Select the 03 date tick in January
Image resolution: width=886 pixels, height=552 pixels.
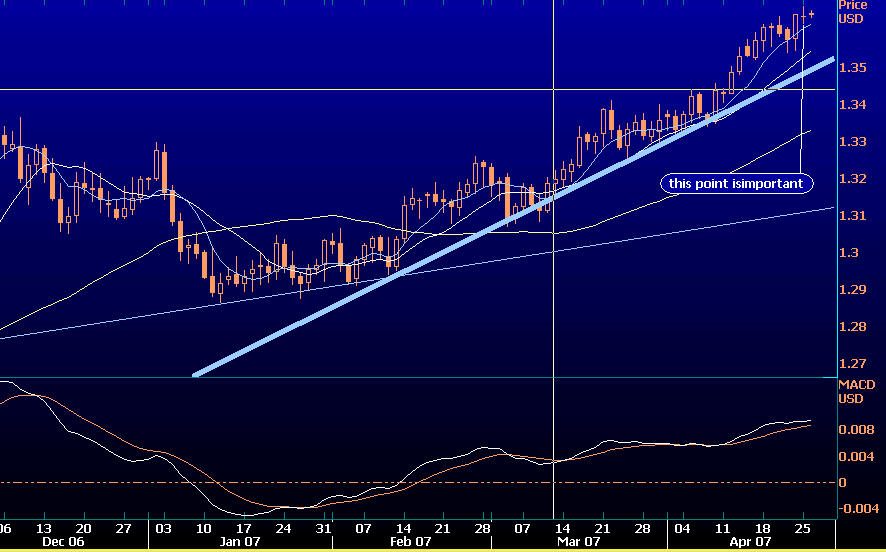coord(163,528)
